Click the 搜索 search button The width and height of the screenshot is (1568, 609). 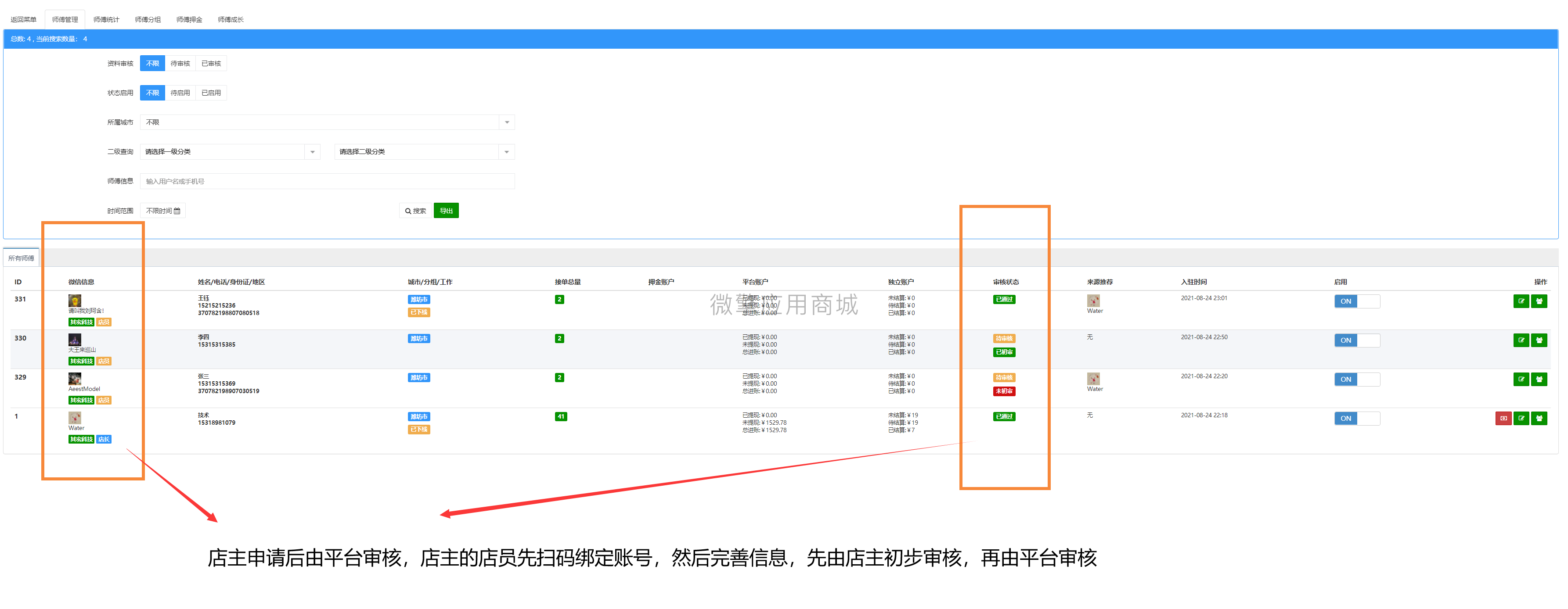tap(415, 211)
